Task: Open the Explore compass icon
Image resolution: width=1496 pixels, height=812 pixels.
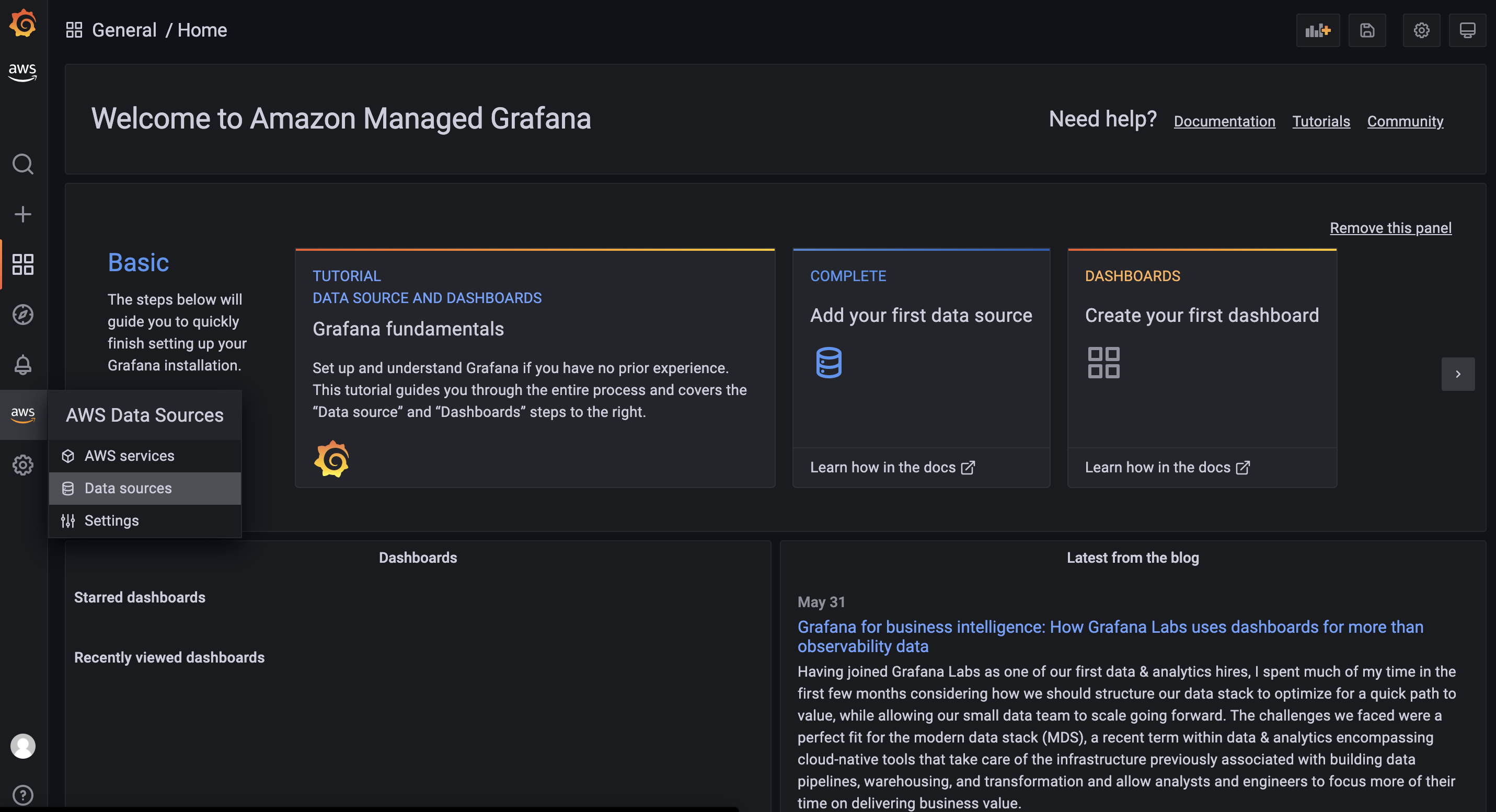Action: click(22, 315)
